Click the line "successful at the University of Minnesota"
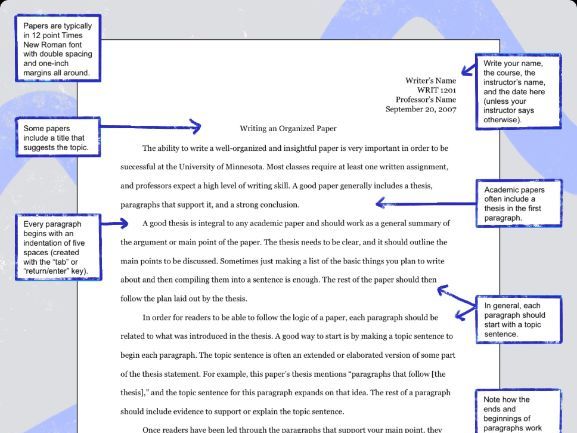The image size is (577, 433). coord(284,167)
